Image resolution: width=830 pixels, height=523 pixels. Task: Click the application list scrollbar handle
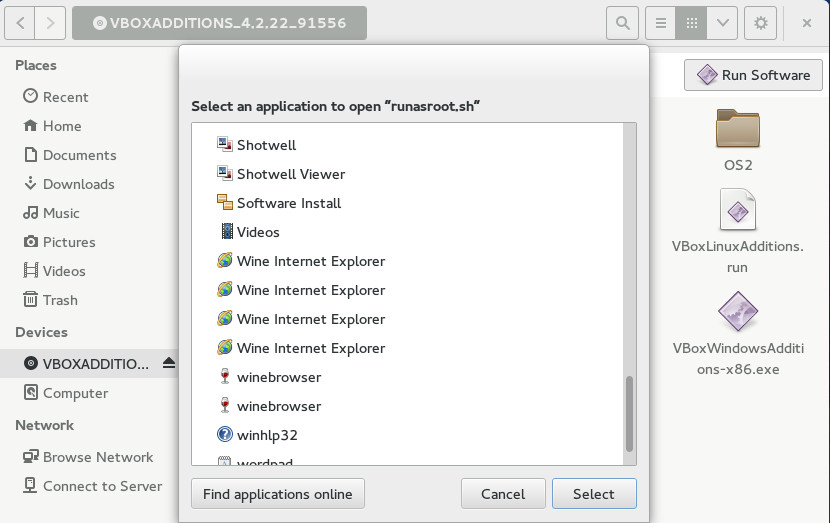[629, 413]
